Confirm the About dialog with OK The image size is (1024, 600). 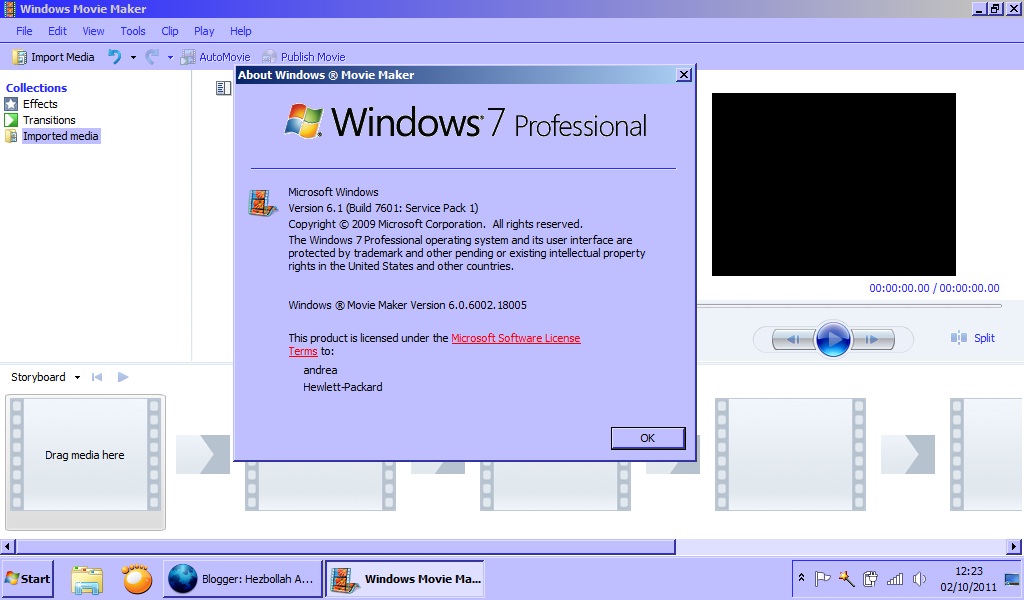pyautogui.click(x=648, y=438)
